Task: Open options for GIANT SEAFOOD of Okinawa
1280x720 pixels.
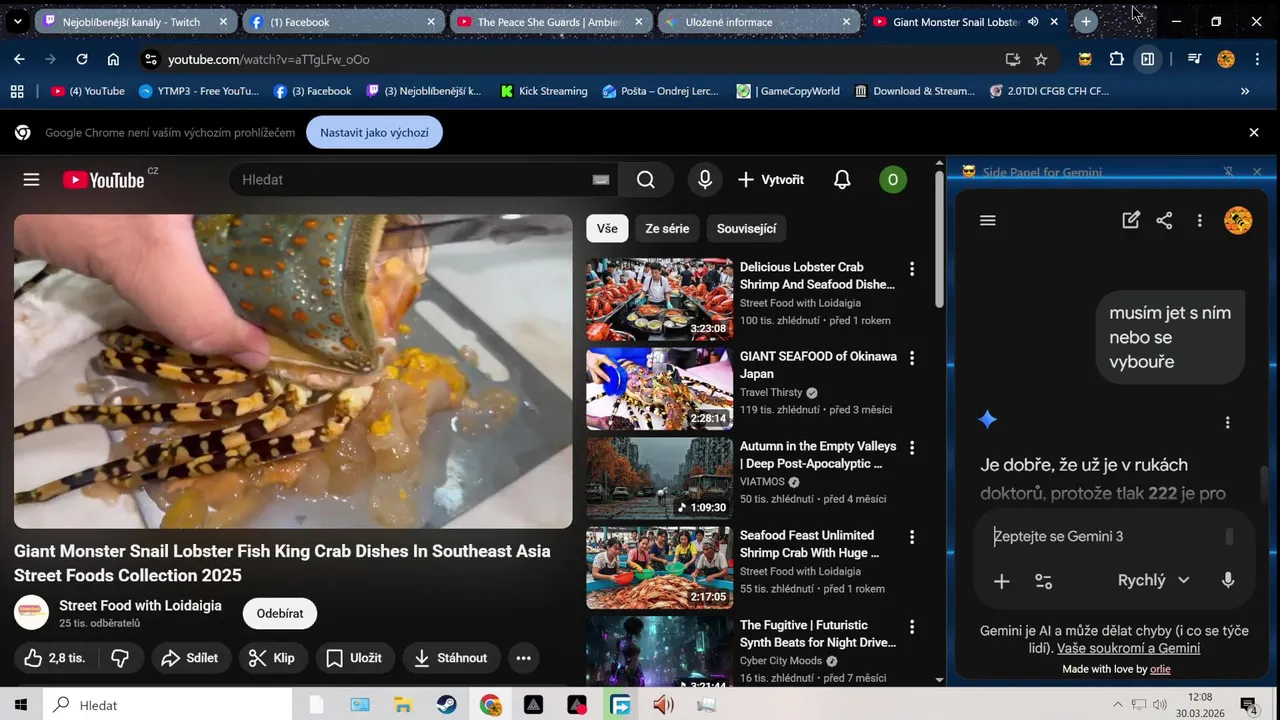Action: coord(911,358)
